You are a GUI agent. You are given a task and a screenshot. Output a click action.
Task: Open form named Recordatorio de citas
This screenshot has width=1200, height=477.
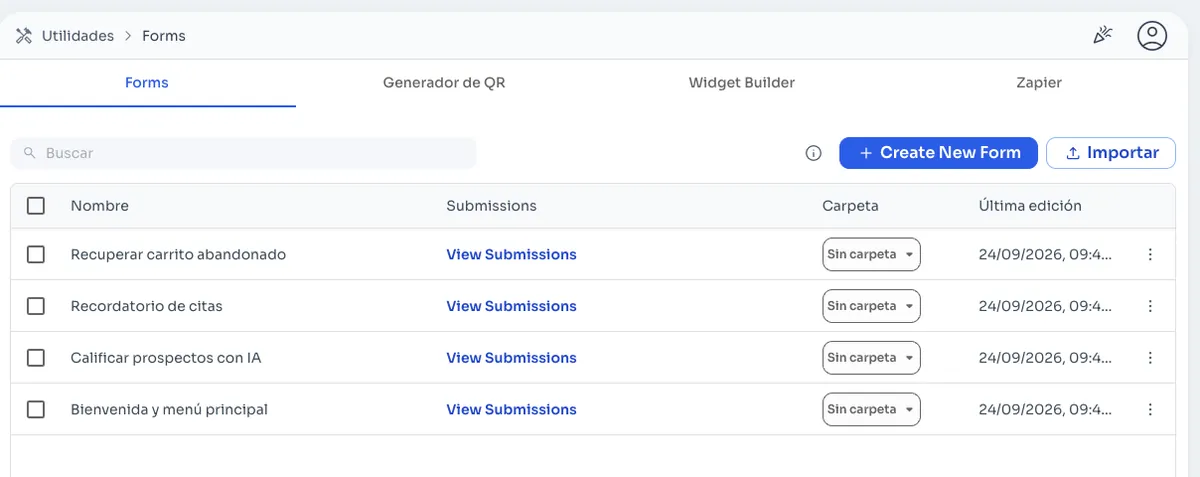coord(147,306)
